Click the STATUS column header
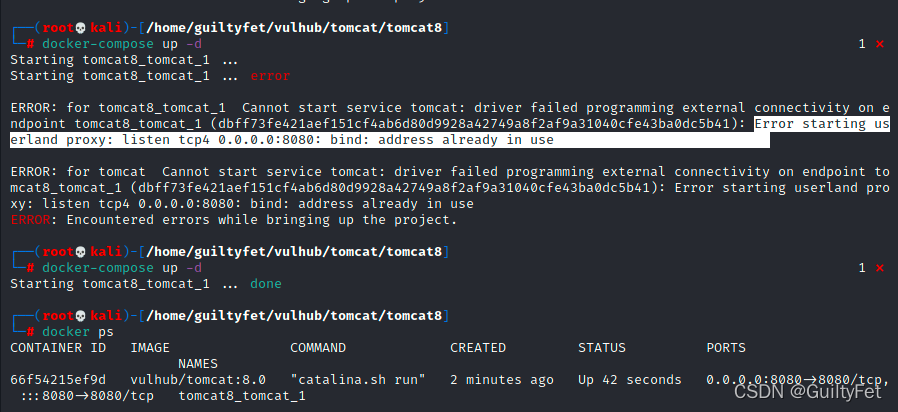The image size is (898, 412). click(602, 348)
